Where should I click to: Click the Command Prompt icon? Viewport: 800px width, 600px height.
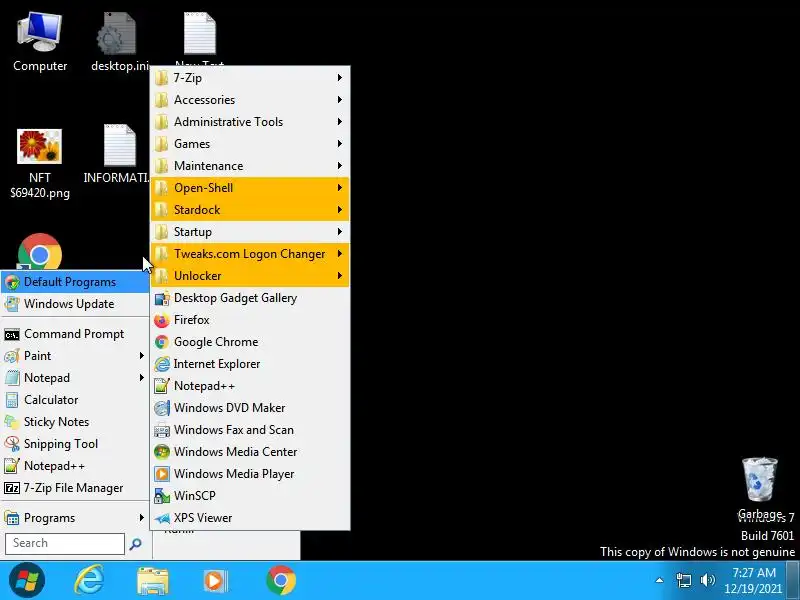pyautogui.click(x=12, y=334)
